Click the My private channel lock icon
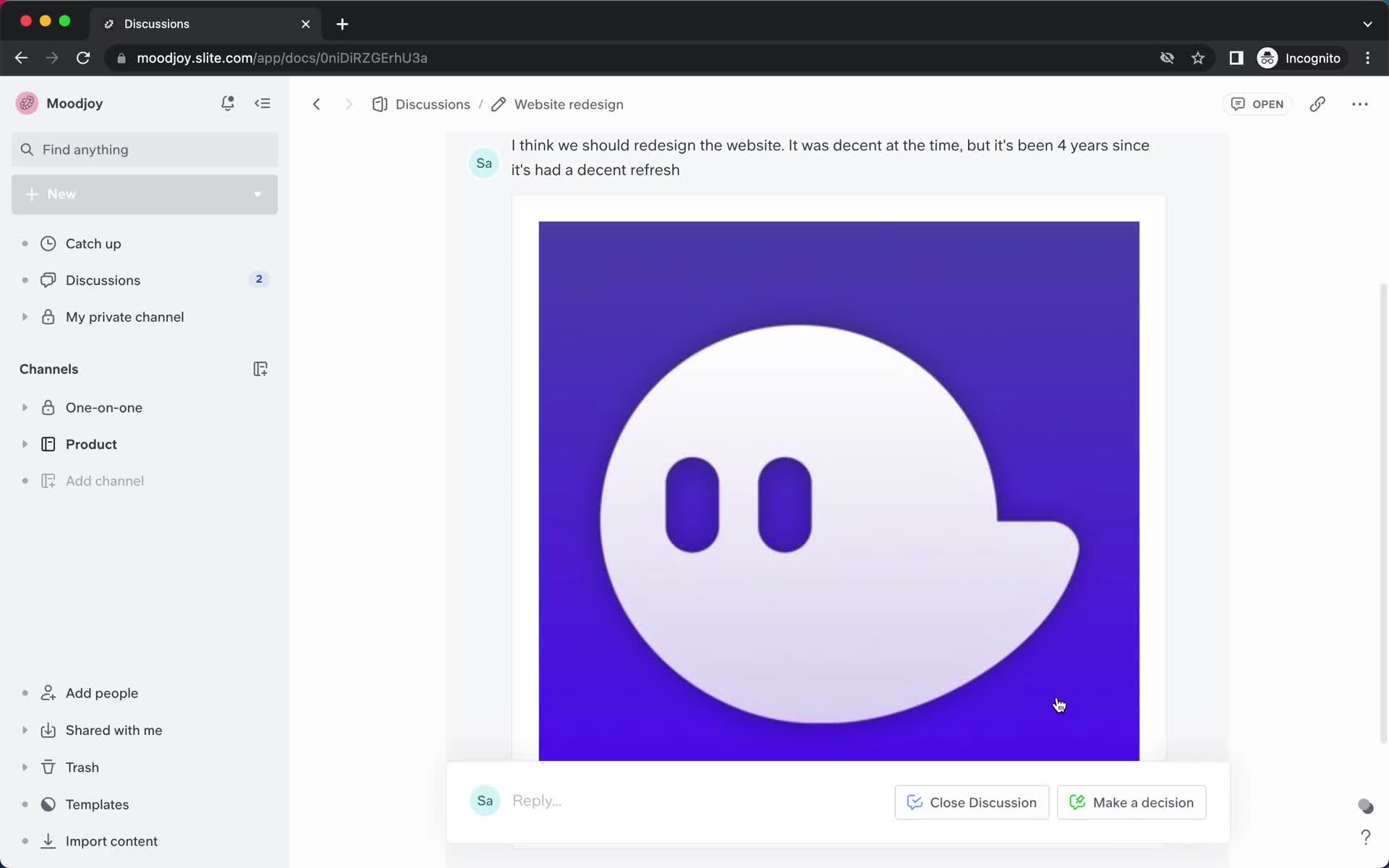Image resolution: width=1389 pixels, height=868 pixels. [x=48, y=316]
